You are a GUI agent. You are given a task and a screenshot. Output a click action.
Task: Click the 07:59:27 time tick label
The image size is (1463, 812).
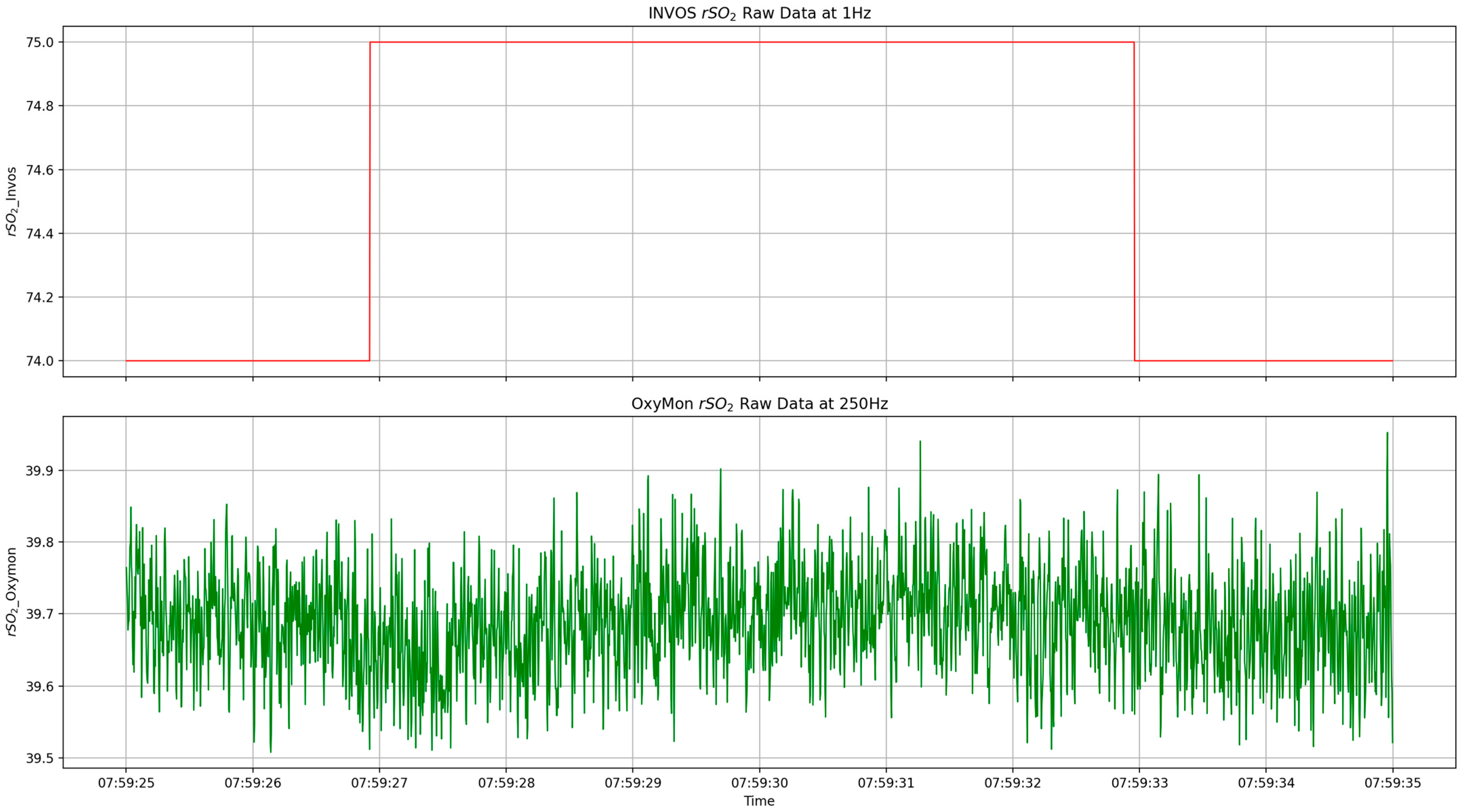(x=379, y=783)
